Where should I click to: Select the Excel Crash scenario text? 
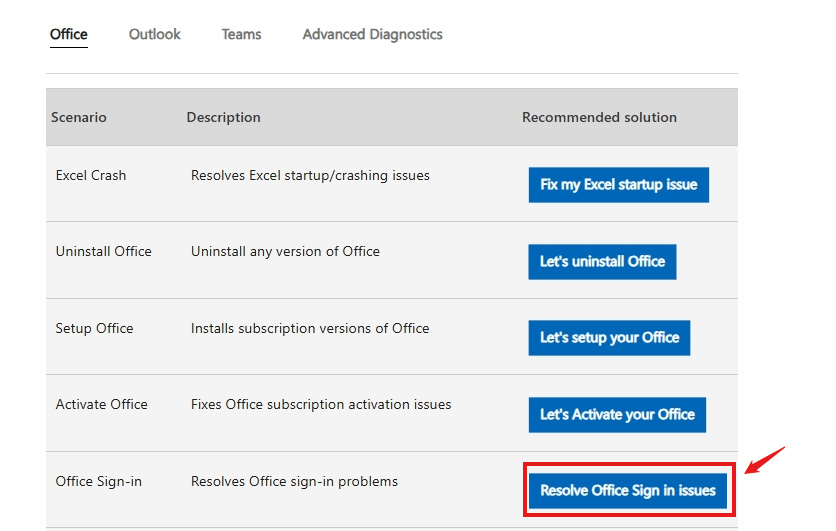point(91,175)
